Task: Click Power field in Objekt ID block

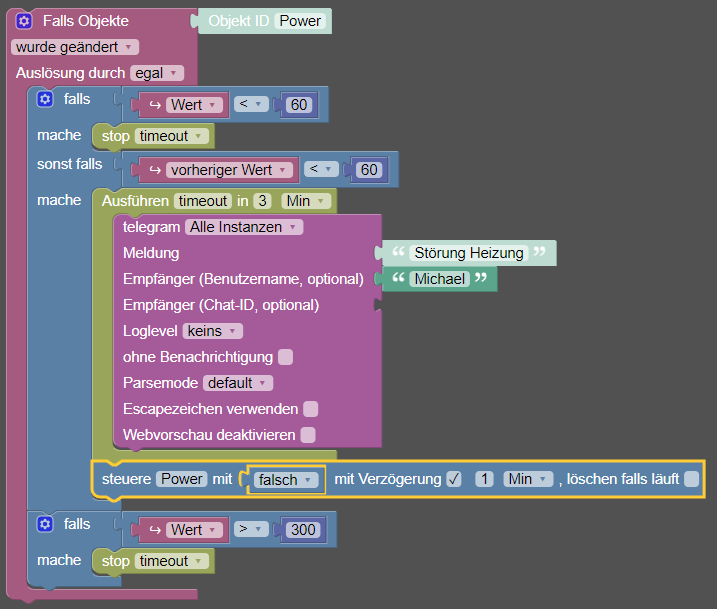Action: point(300,21)
